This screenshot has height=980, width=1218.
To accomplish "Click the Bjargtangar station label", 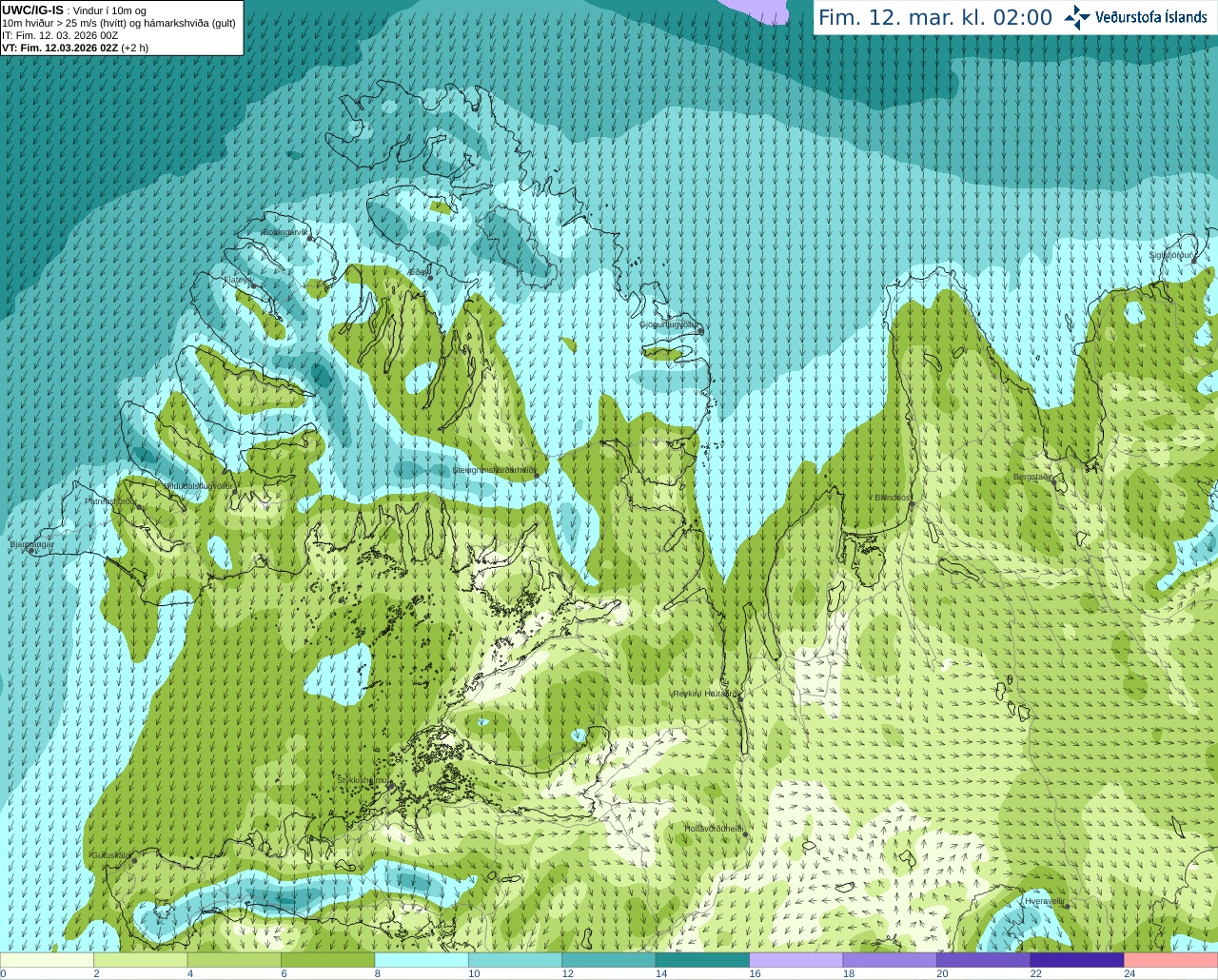I will coord(32,544).
